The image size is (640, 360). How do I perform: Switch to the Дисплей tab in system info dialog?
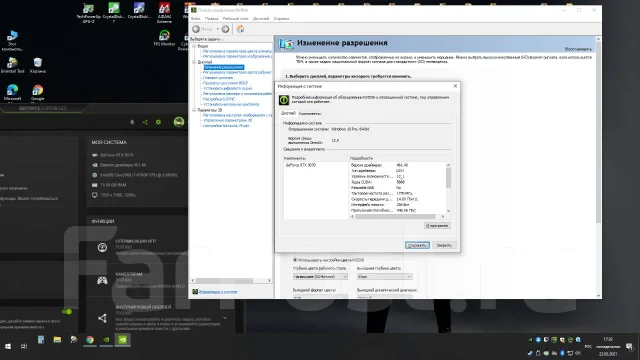tap(288, 113)
